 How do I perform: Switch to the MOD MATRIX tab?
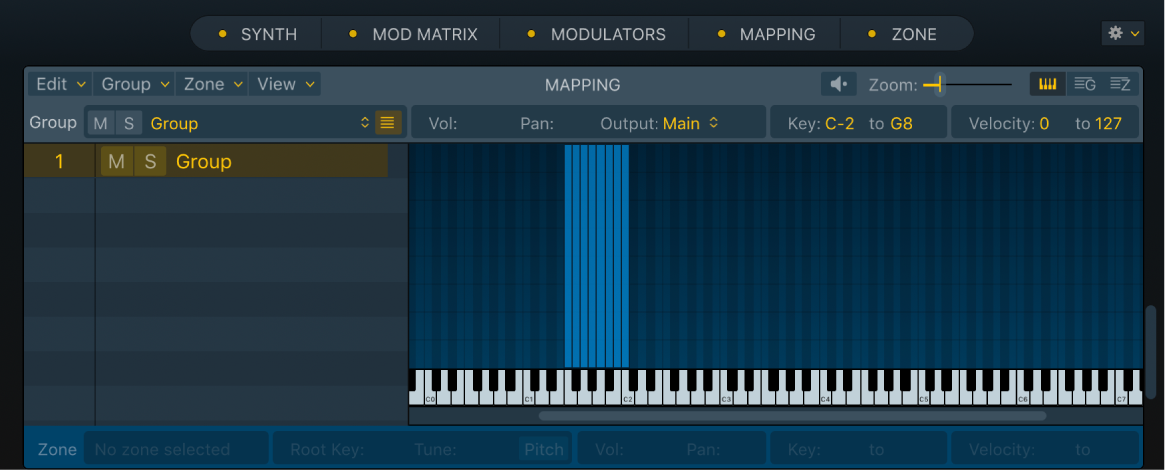coord(413,34)
